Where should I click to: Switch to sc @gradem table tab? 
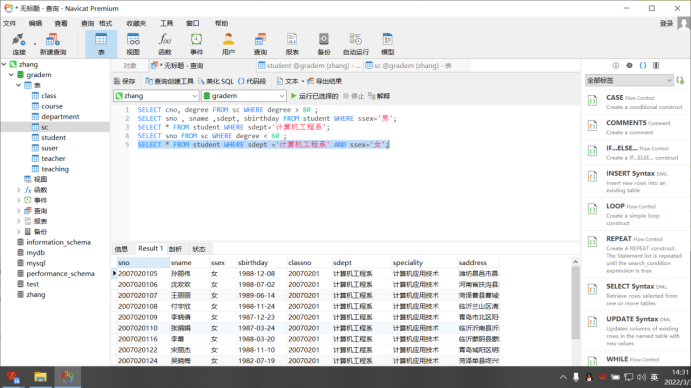[409, 66]
